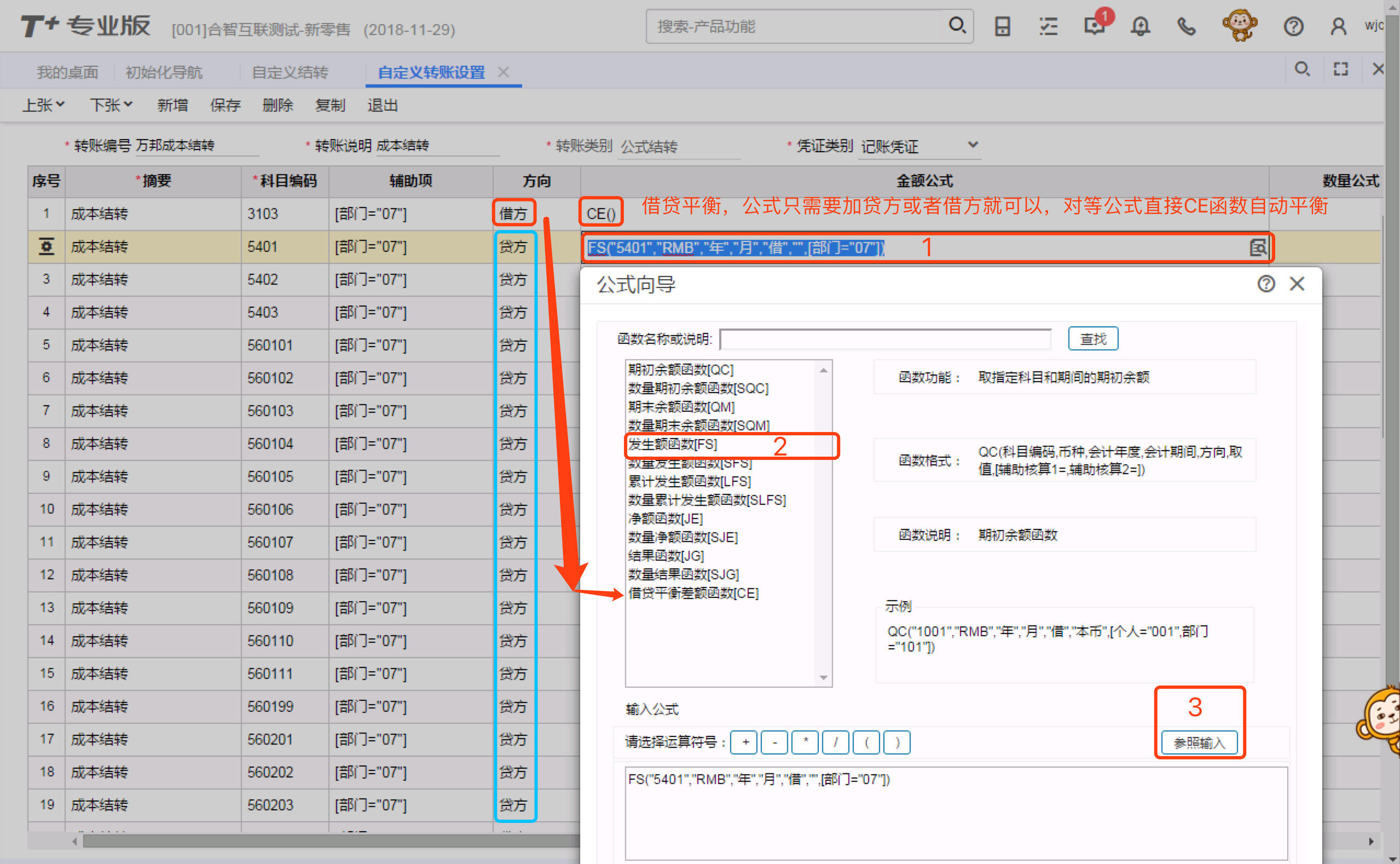
Task: Select 期末余额函数[QM] in the list
Action: tap(681, 407)
